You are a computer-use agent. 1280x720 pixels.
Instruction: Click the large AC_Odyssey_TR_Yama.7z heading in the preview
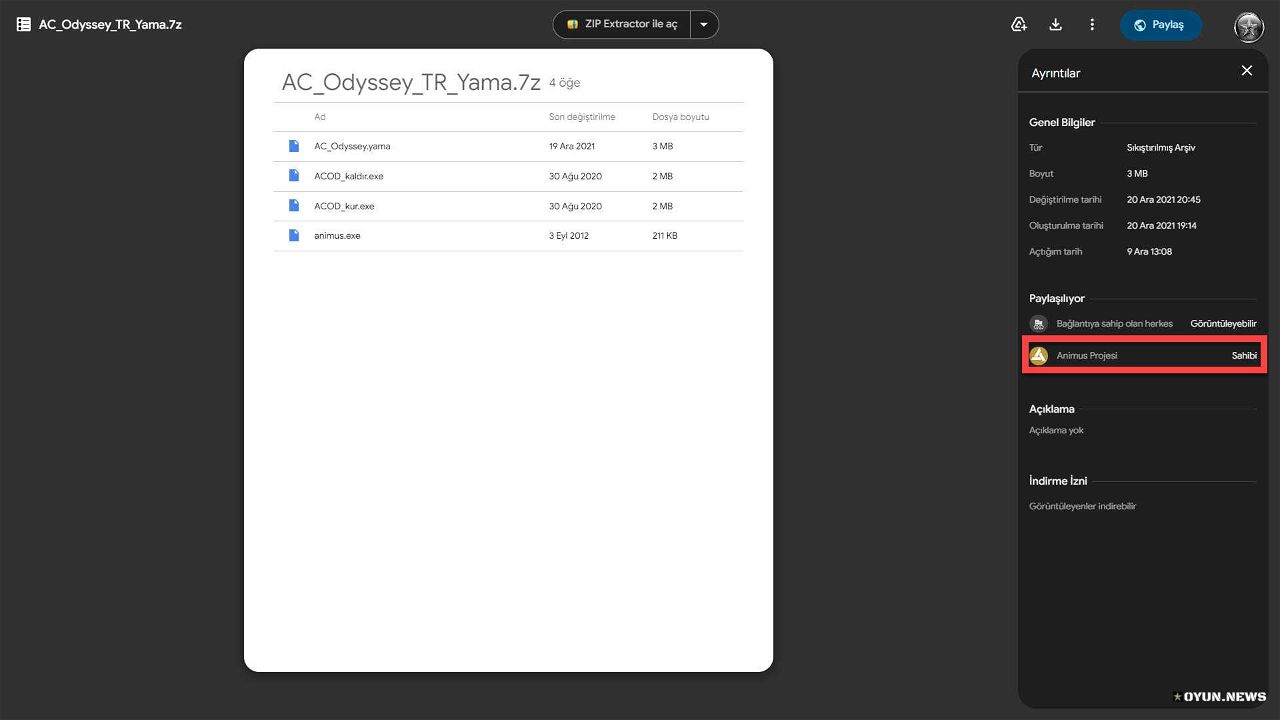point(411,83)
